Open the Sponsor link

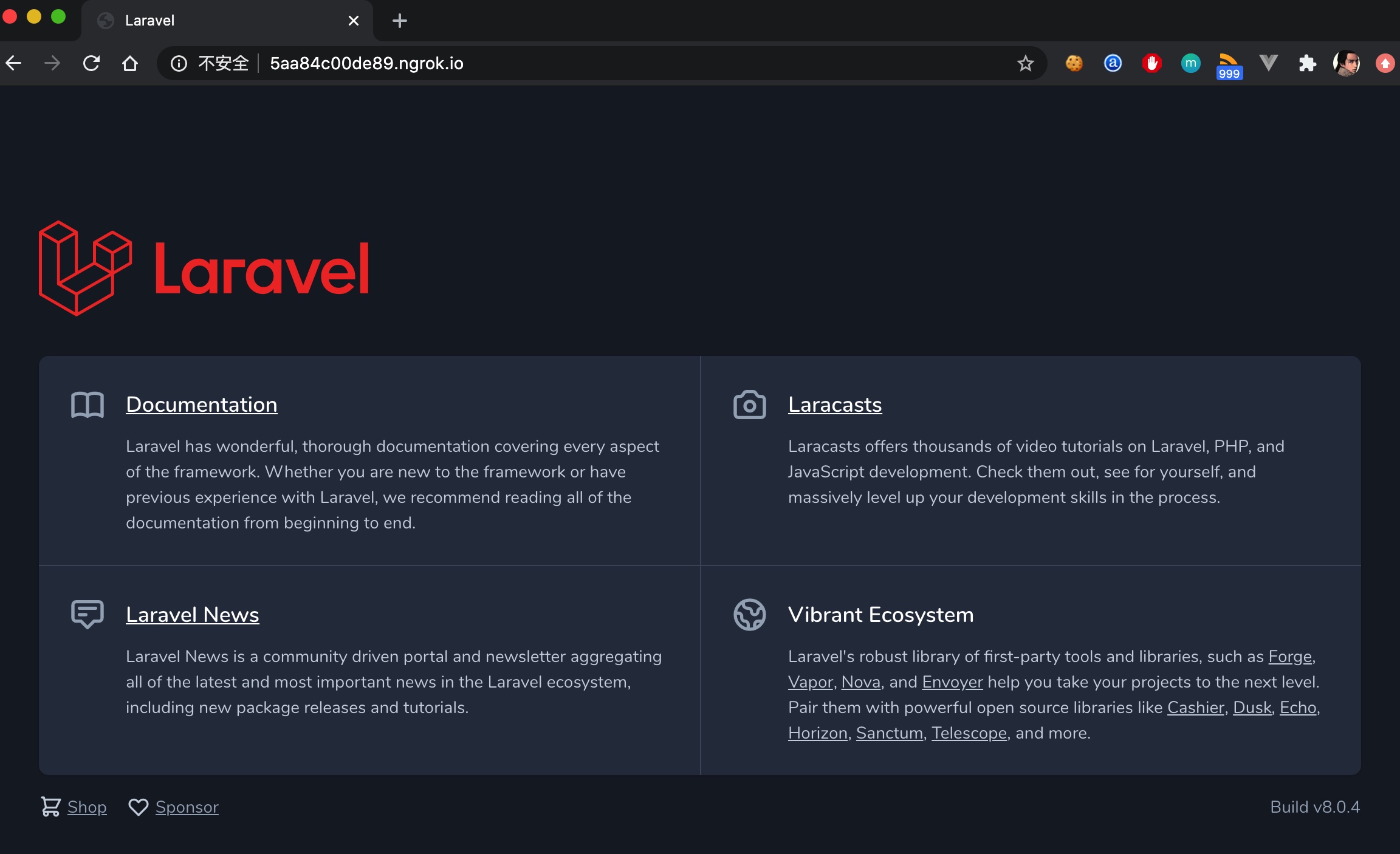pos(187,807)
